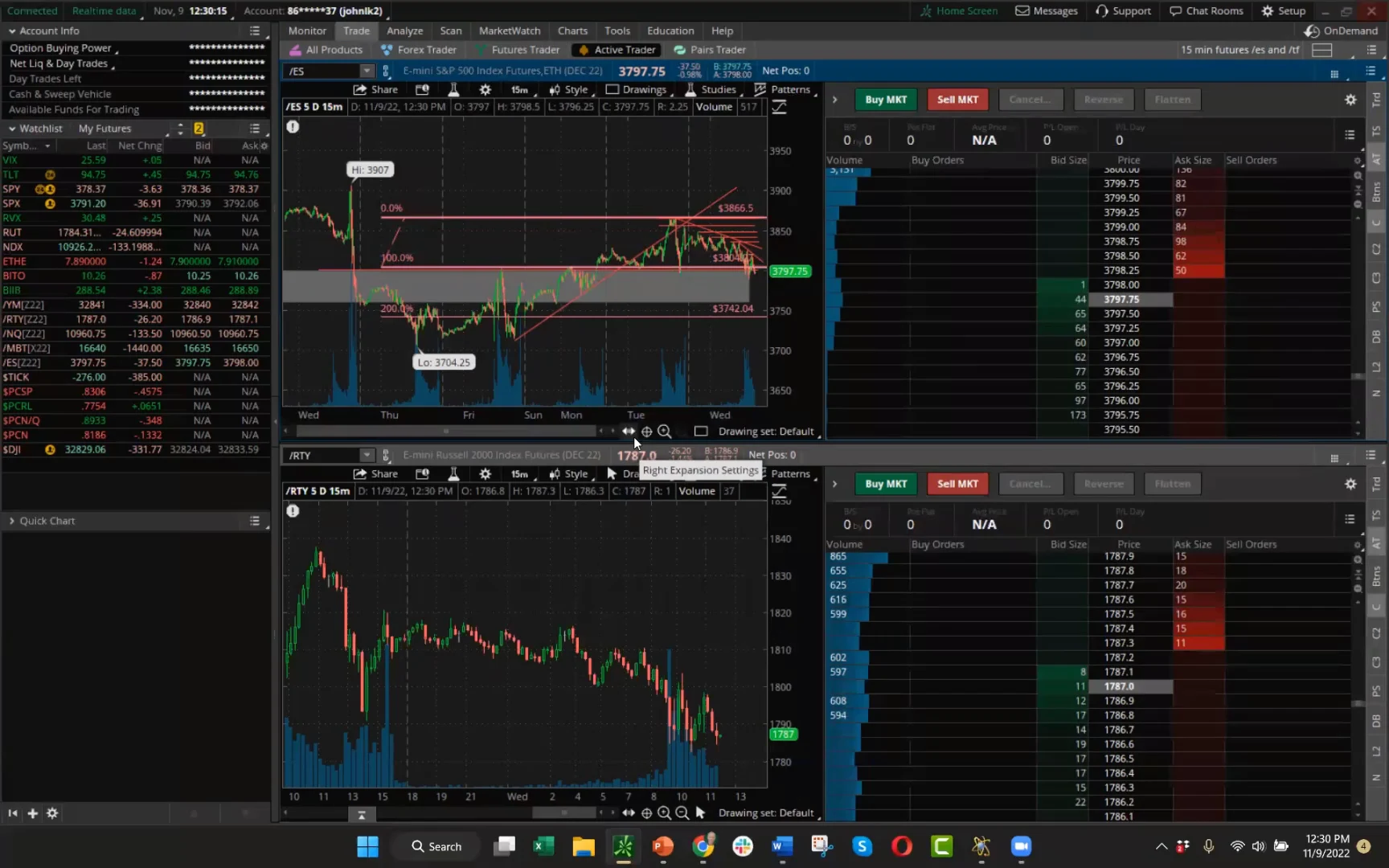Expand the Quick Chart section
1389x868 pixels.
(12, 521)
